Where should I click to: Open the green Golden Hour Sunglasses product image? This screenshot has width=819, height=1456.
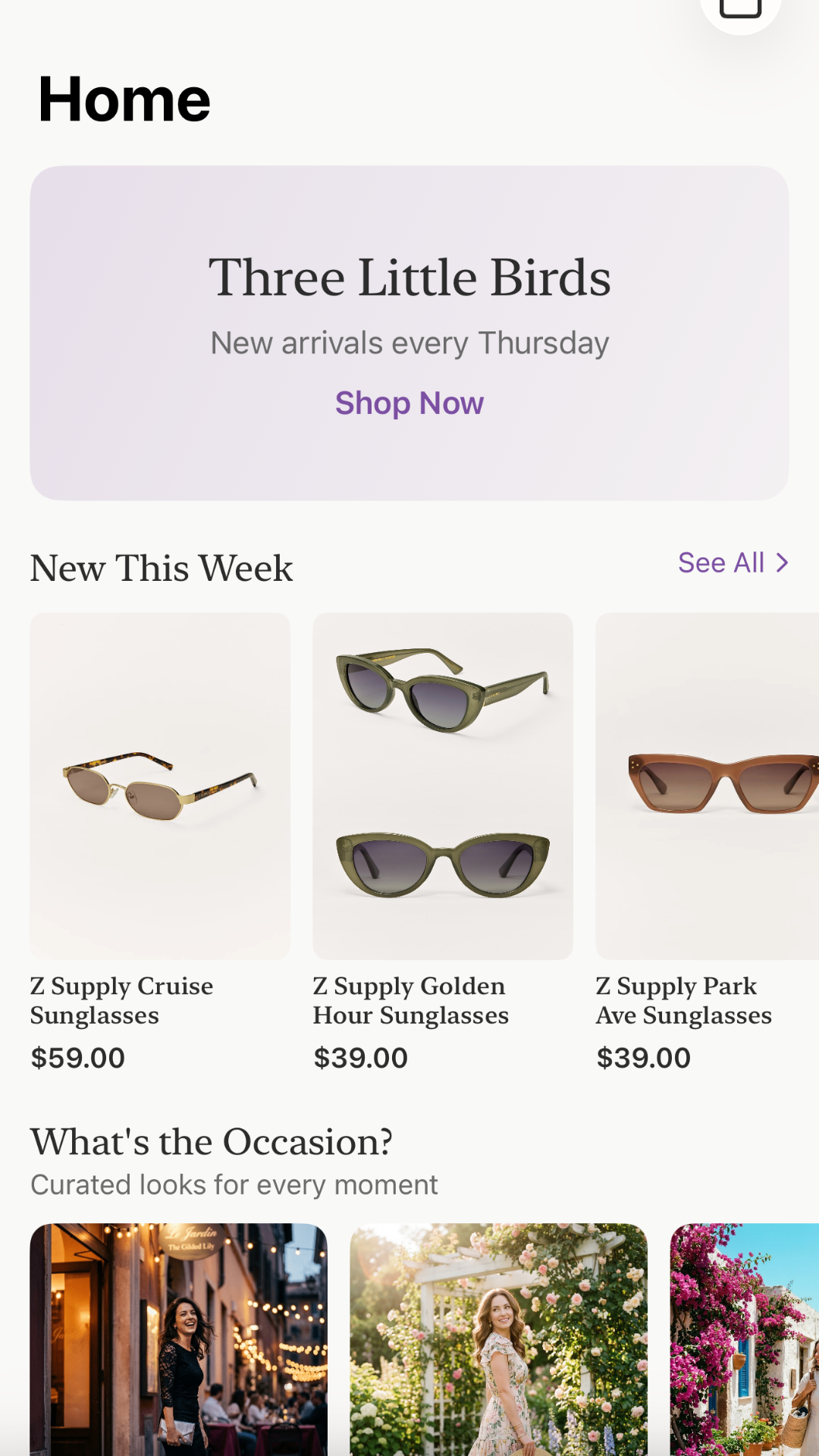click(x=443, y=786)
